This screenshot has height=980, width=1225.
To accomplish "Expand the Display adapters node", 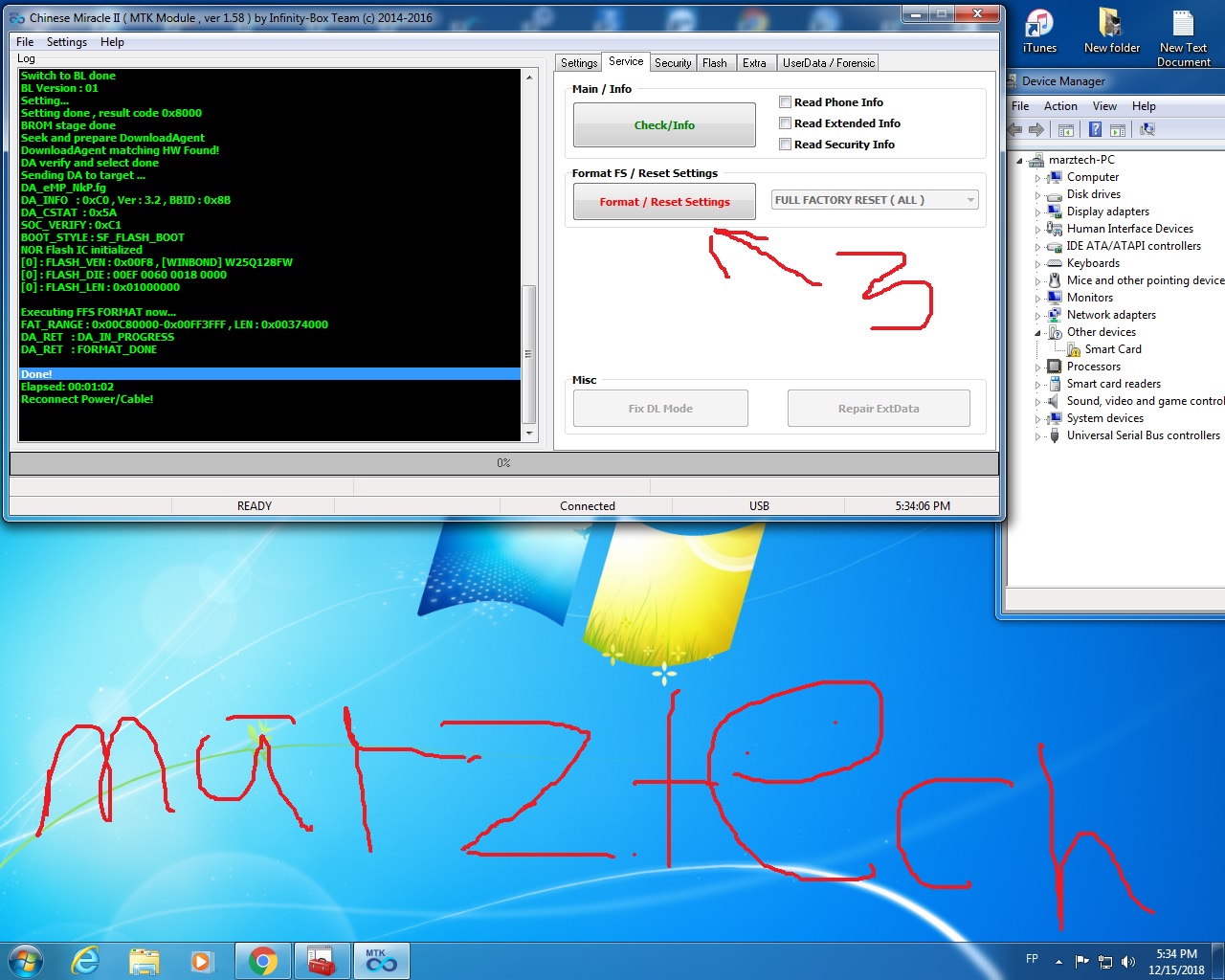I will (1037, 212).
